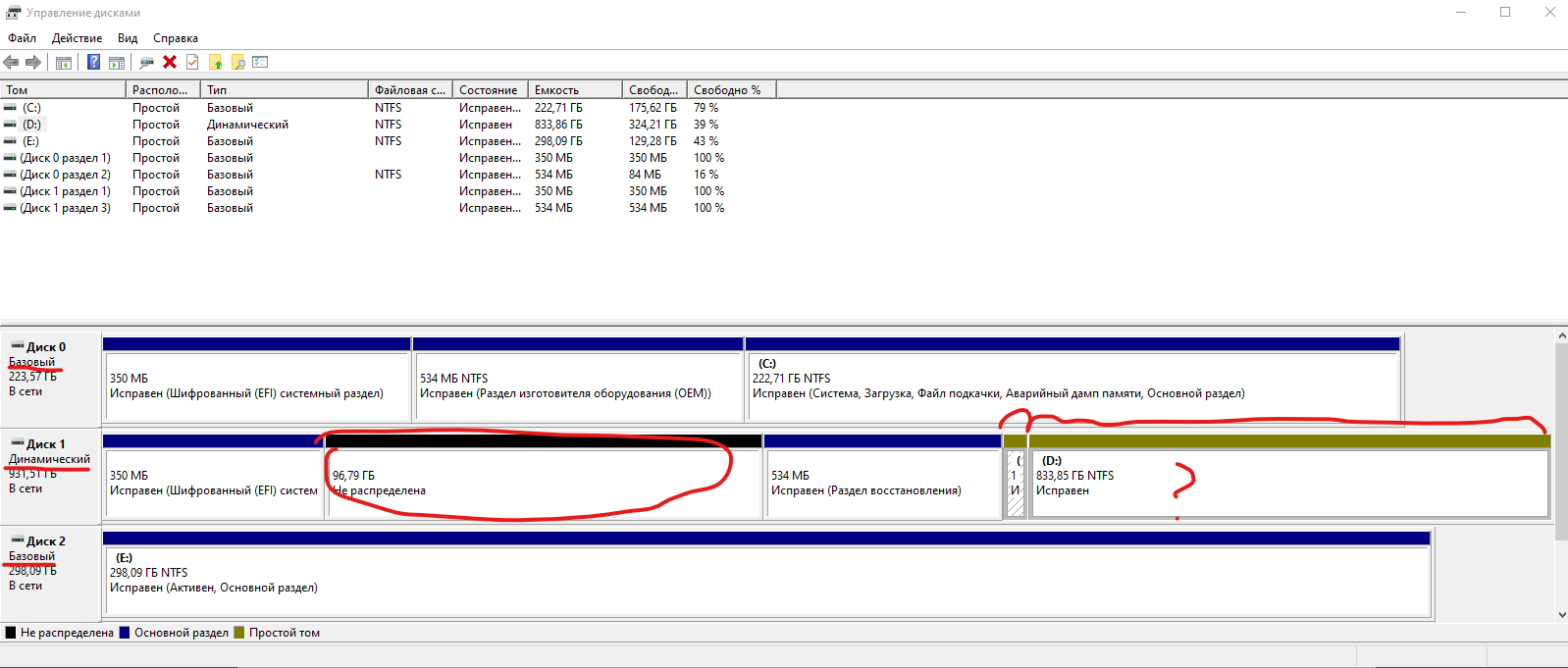
Task: Click the disk pane scrollbar up arrow
Action: 1561,336
